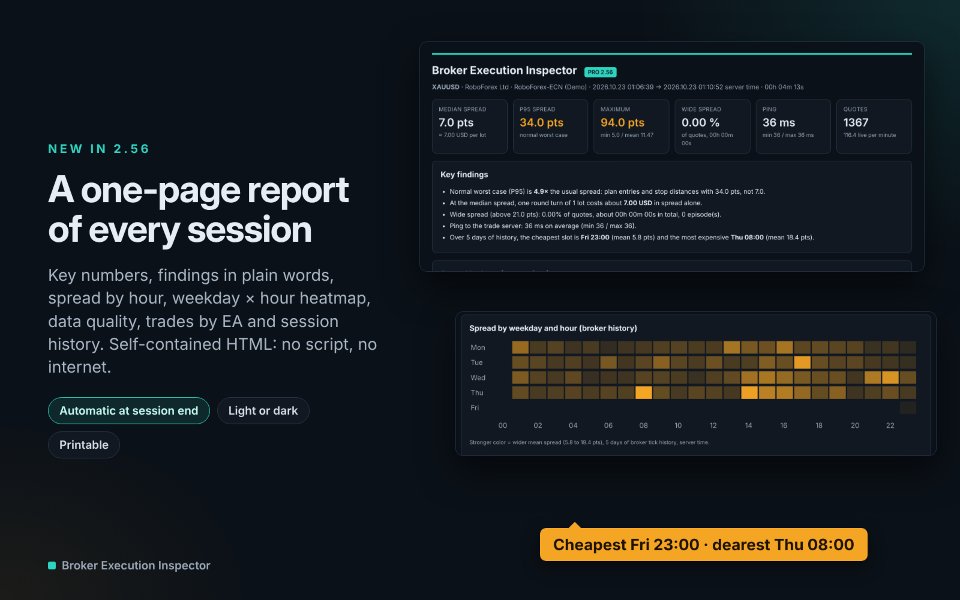Click the Printable pill
960x600 pixels.
[x=84, y=445]
